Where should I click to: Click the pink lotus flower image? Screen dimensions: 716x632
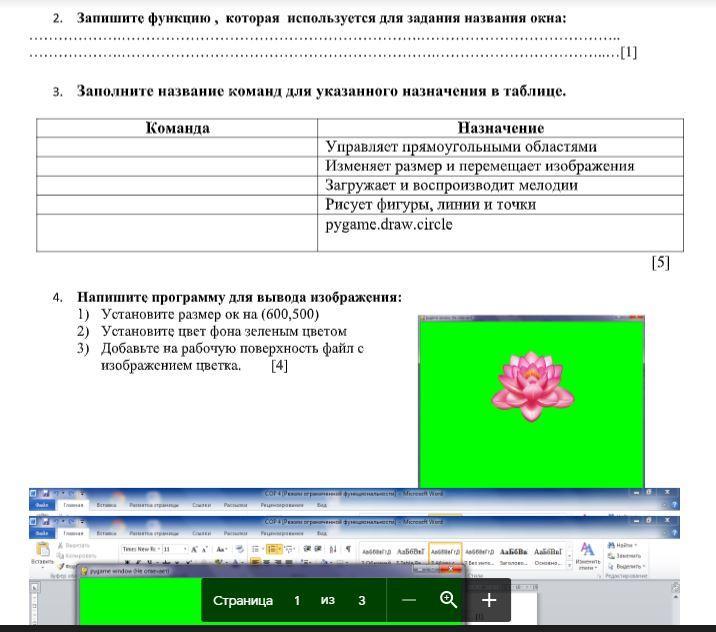[x=532, y=386]
